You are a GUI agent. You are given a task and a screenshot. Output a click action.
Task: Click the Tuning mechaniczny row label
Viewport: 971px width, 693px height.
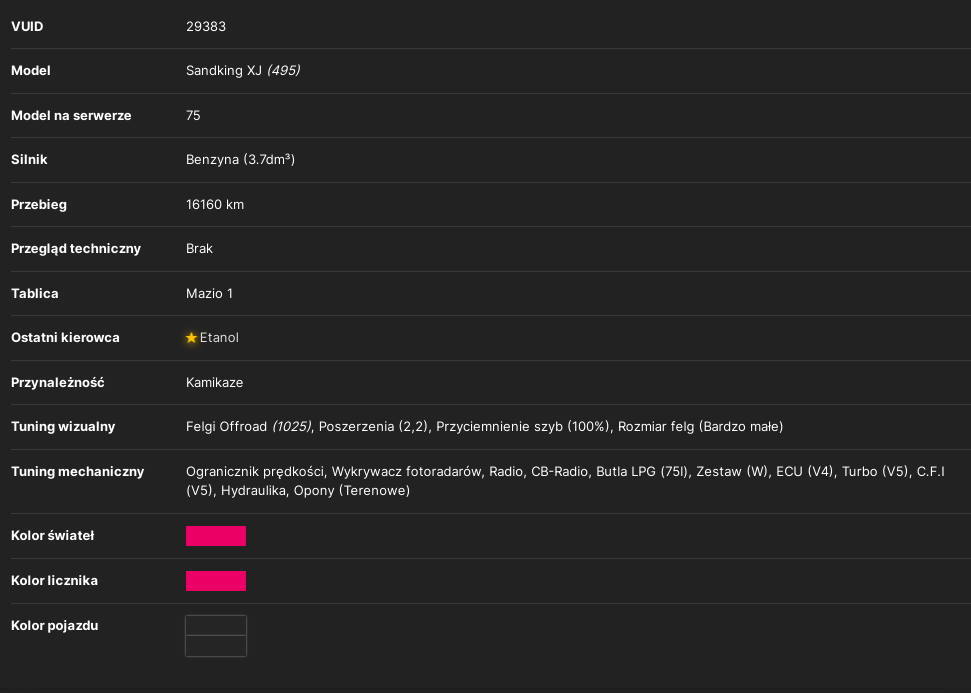(x=77, y=472)
